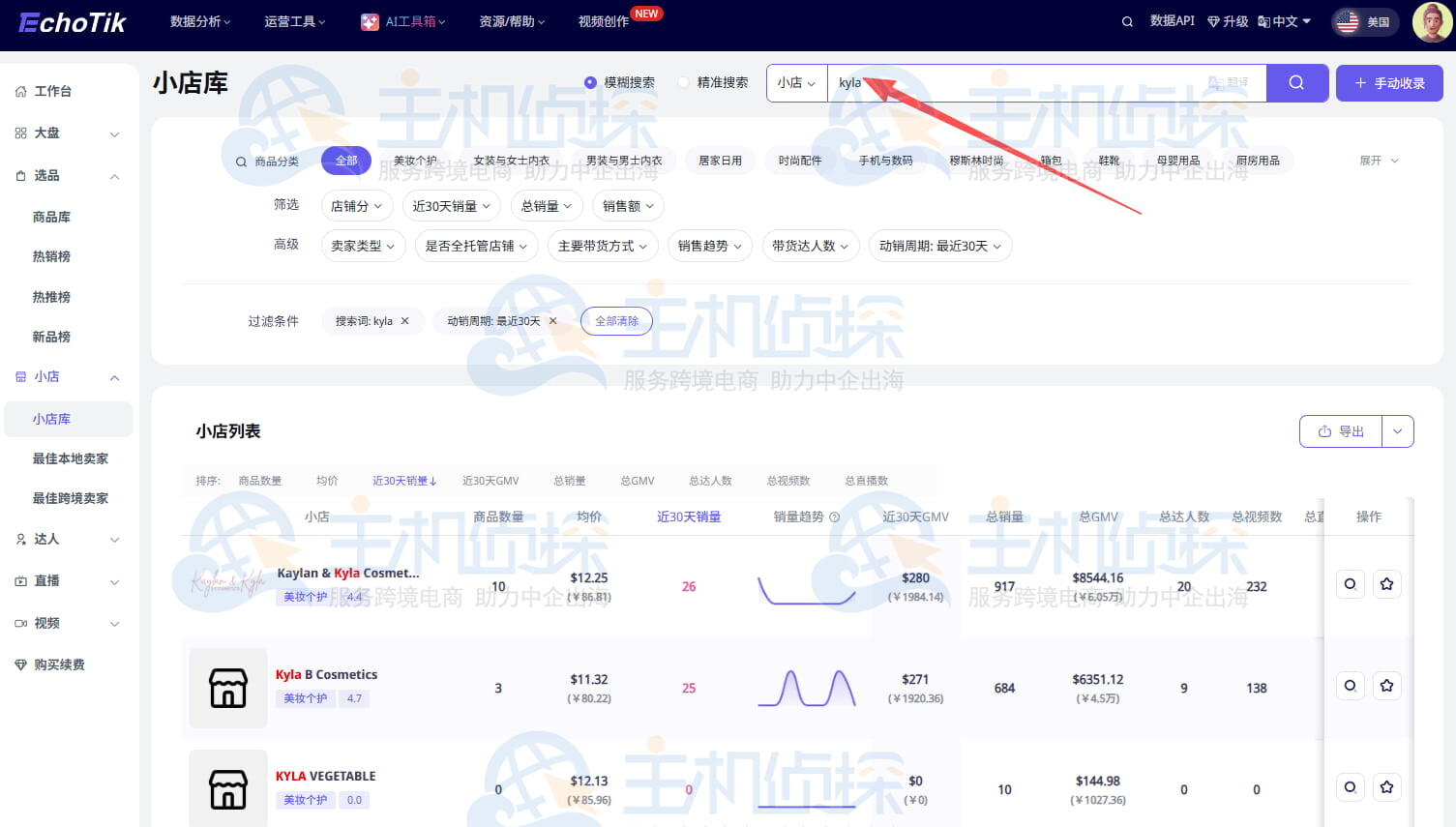Switch to 最佳跨境卖家 in the sidebar
The width and height of the screenshot is (1456, 827).
point(69,497)
